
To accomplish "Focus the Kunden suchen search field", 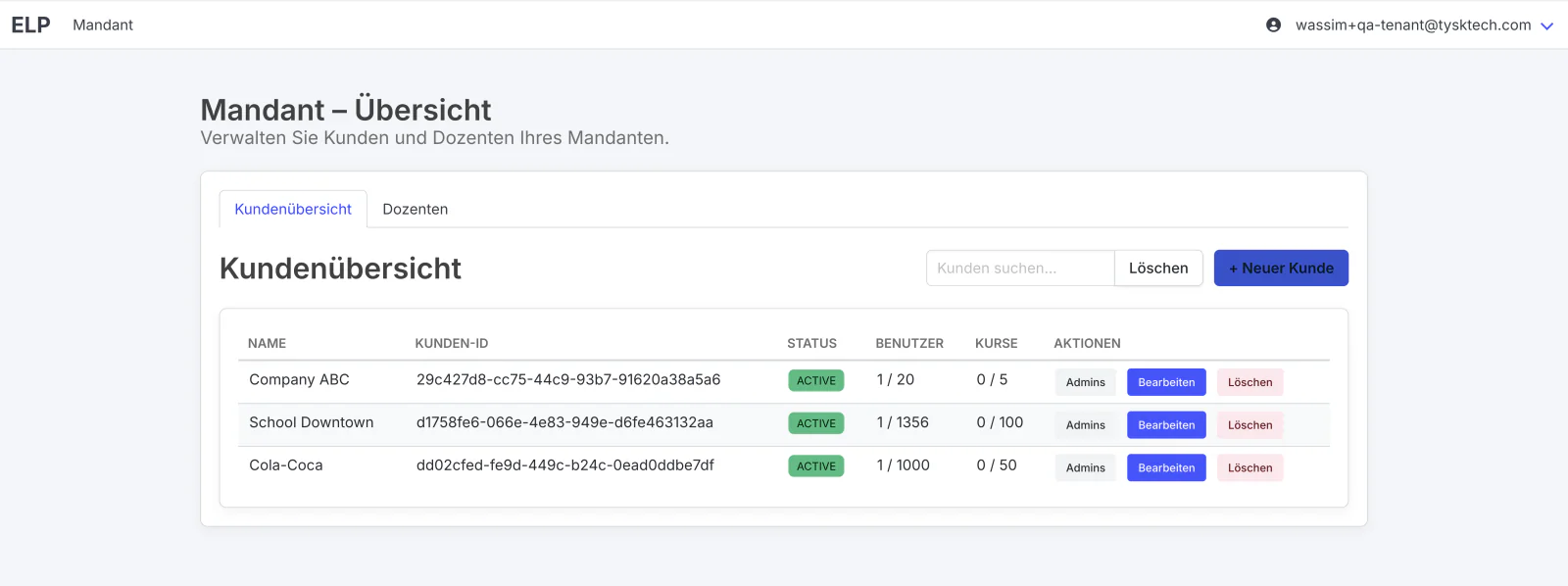I will (x=1020, y=268).
